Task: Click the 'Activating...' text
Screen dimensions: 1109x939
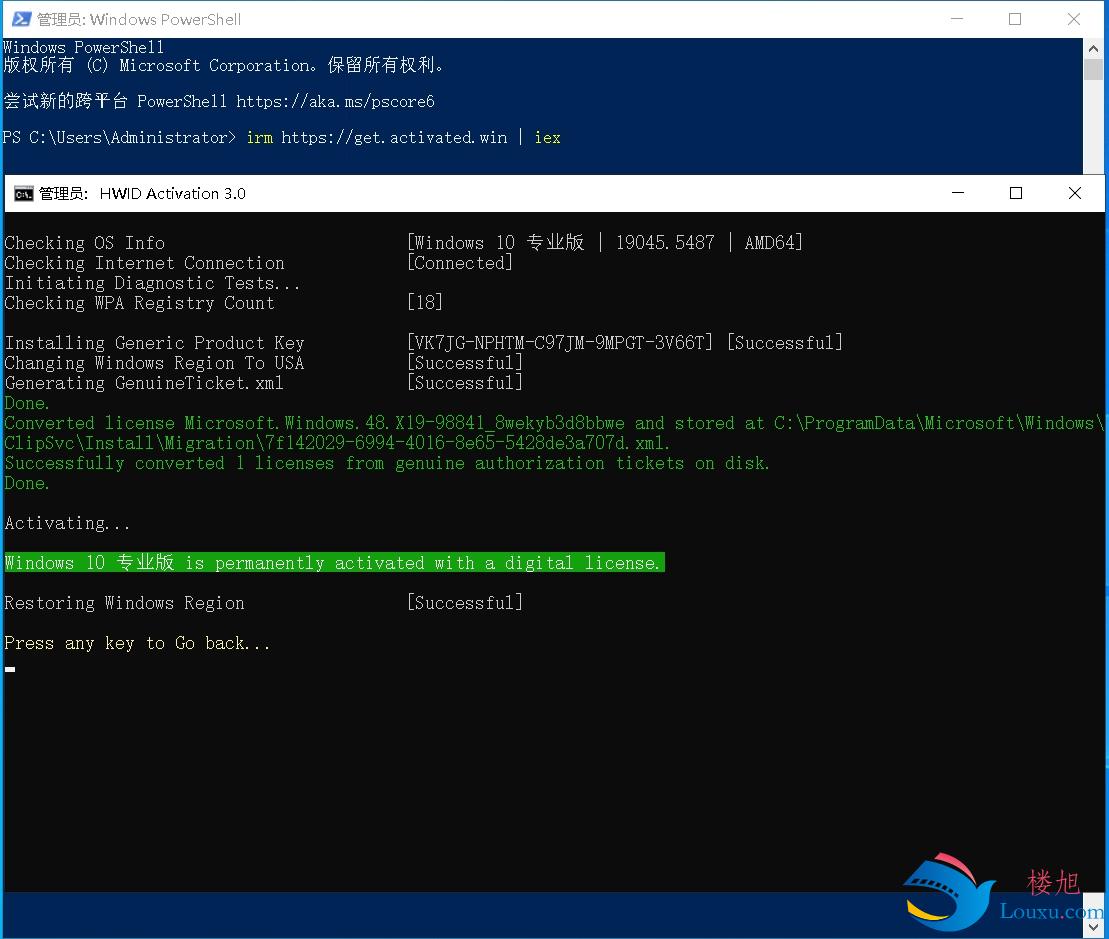Action: [x=67, y=523]
